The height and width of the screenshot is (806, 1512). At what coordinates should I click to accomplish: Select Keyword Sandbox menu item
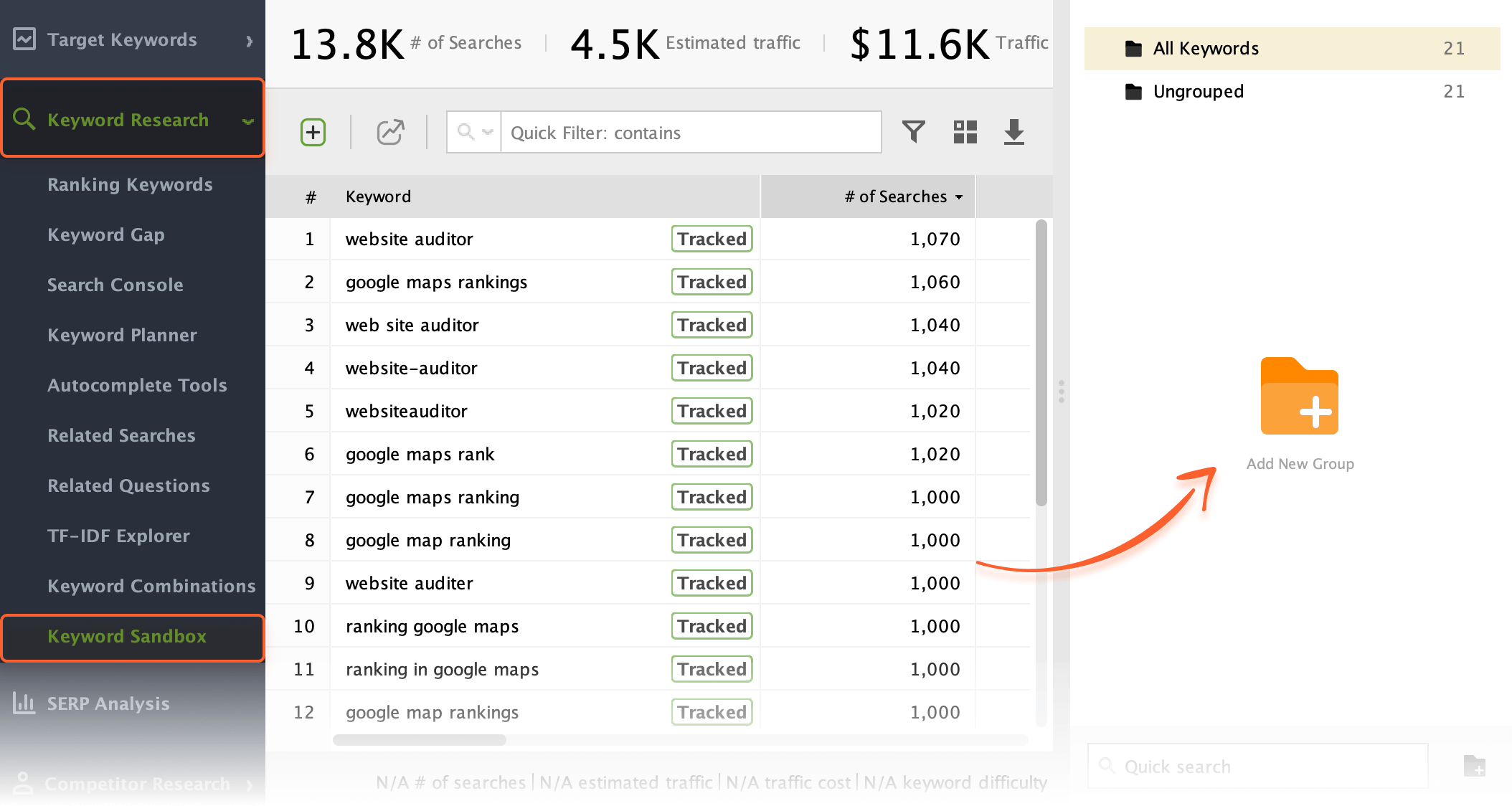coord(133,637)
